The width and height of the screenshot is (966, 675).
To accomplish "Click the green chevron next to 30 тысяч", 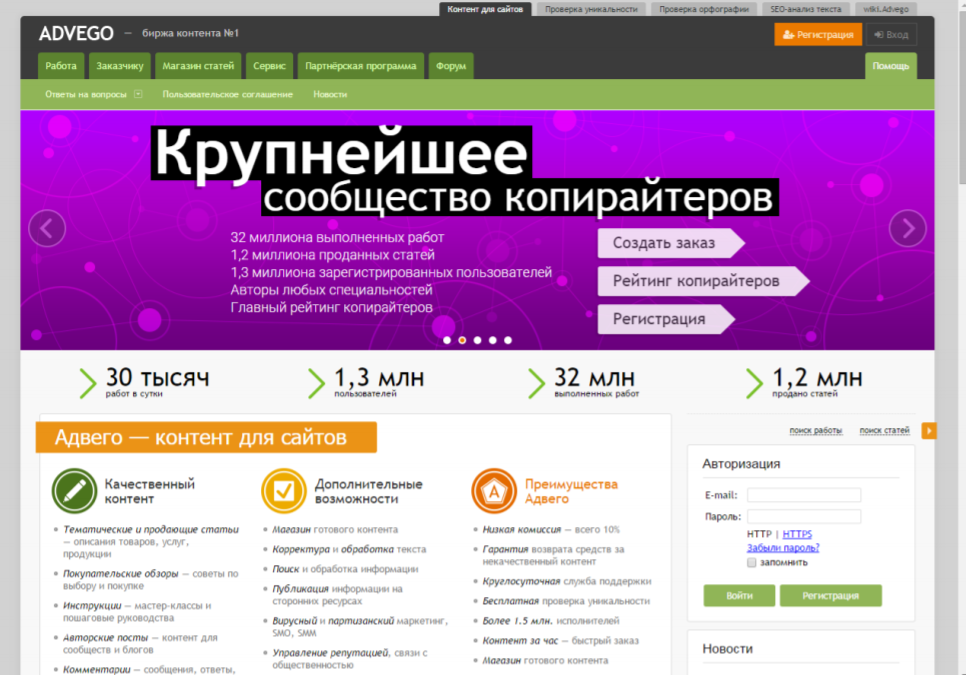I will coord(88,383).
